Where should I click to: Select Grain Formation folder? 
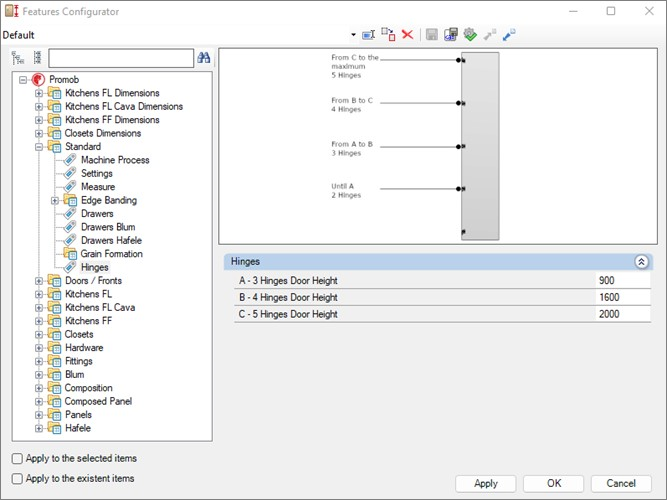pos(111,254)
